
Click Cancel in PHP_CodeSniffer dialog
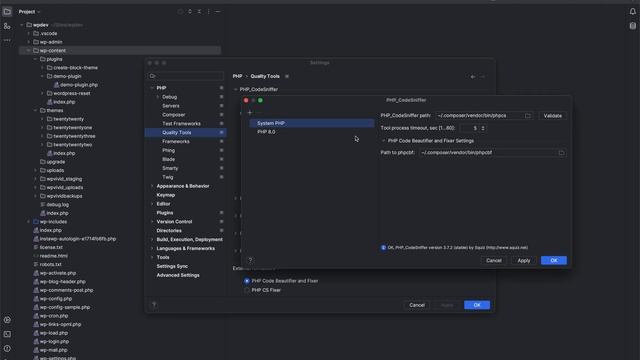point(493,260)
